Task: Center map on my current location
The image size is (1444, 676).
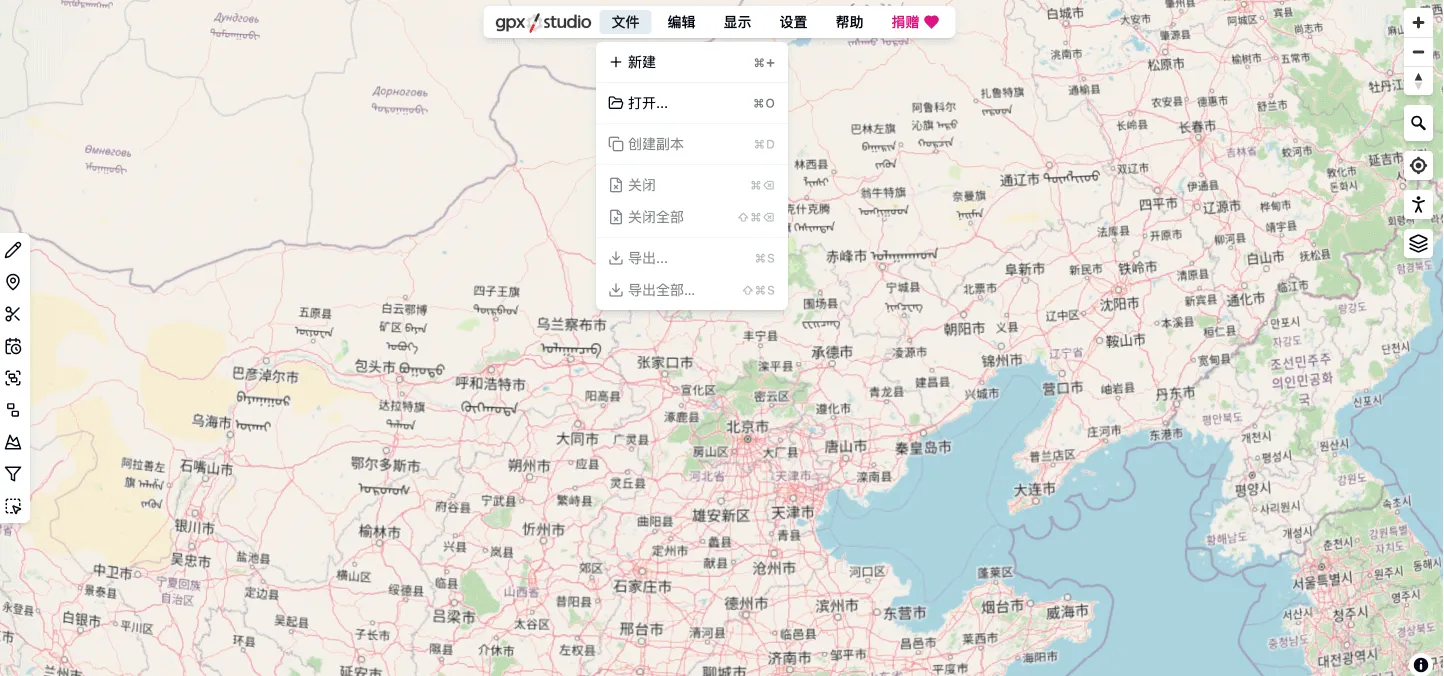Action: [x=1418, y=165]
